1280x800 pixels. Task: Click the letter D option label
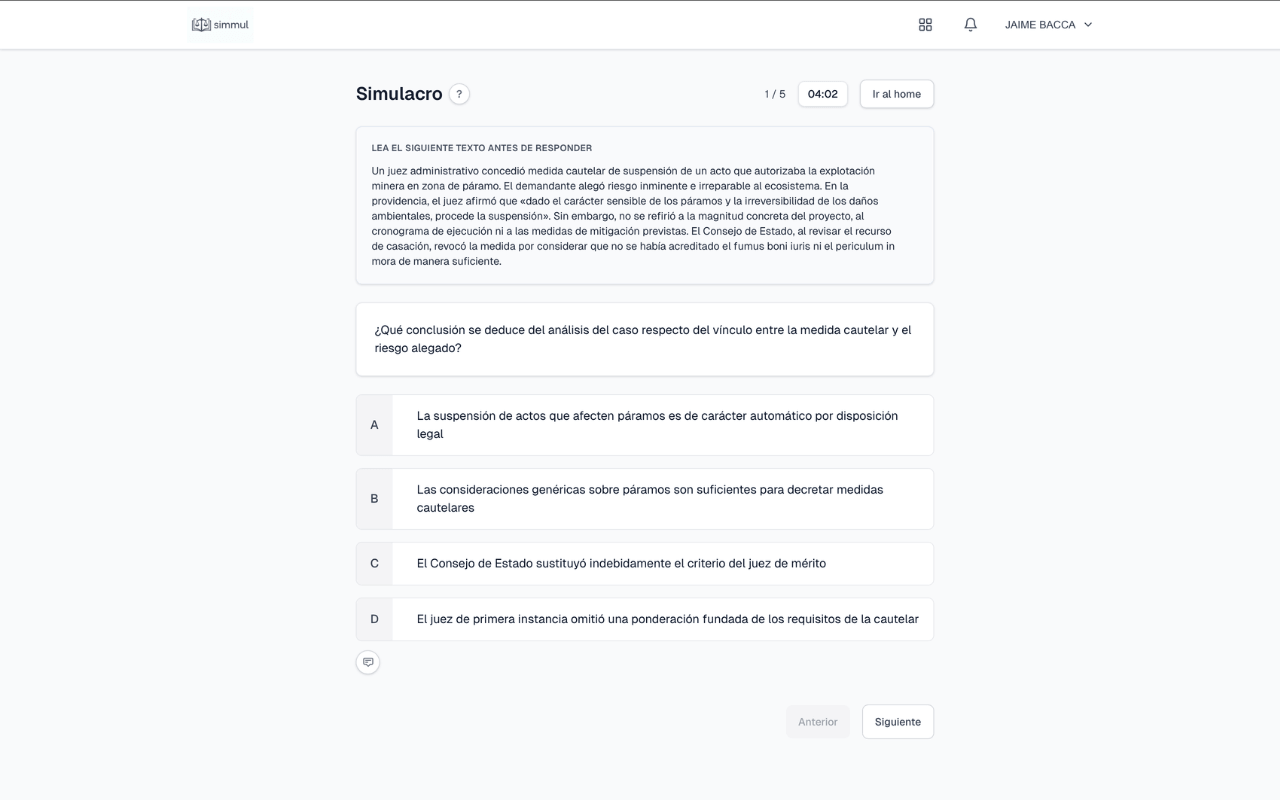pyautogui.click(x=374, y=619)
